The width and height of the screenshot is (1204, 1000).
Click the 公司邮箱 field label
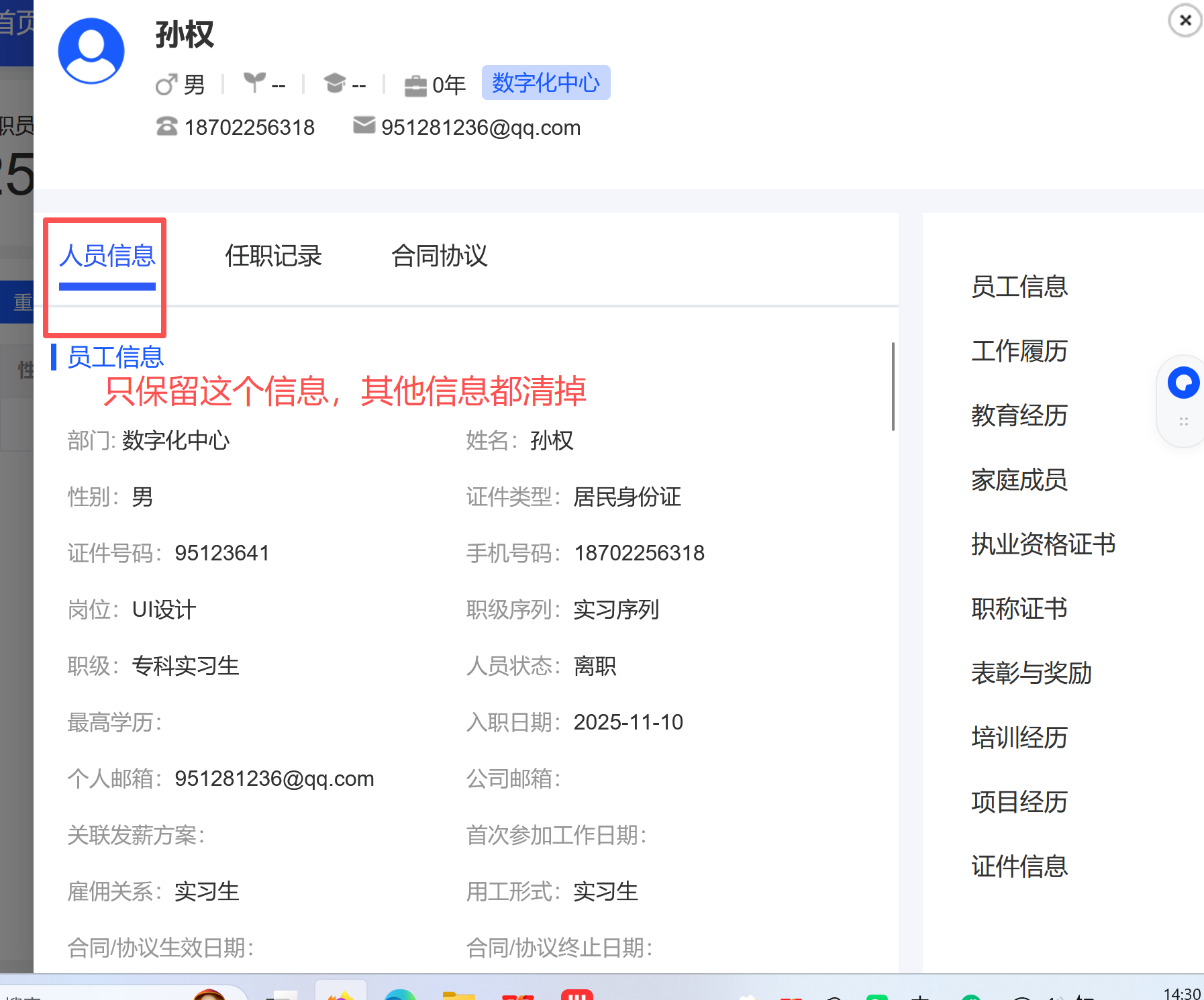pos(514,779)
